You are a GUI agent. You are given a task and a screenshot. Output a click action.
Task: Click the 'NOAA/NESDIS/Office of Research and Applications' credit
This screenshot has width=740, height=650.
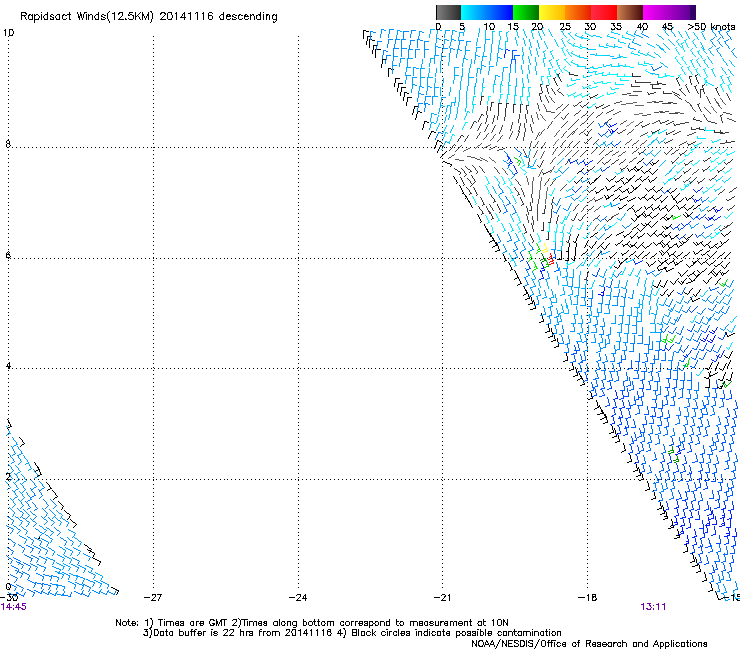pyautogui.click(x=589, y=644)
